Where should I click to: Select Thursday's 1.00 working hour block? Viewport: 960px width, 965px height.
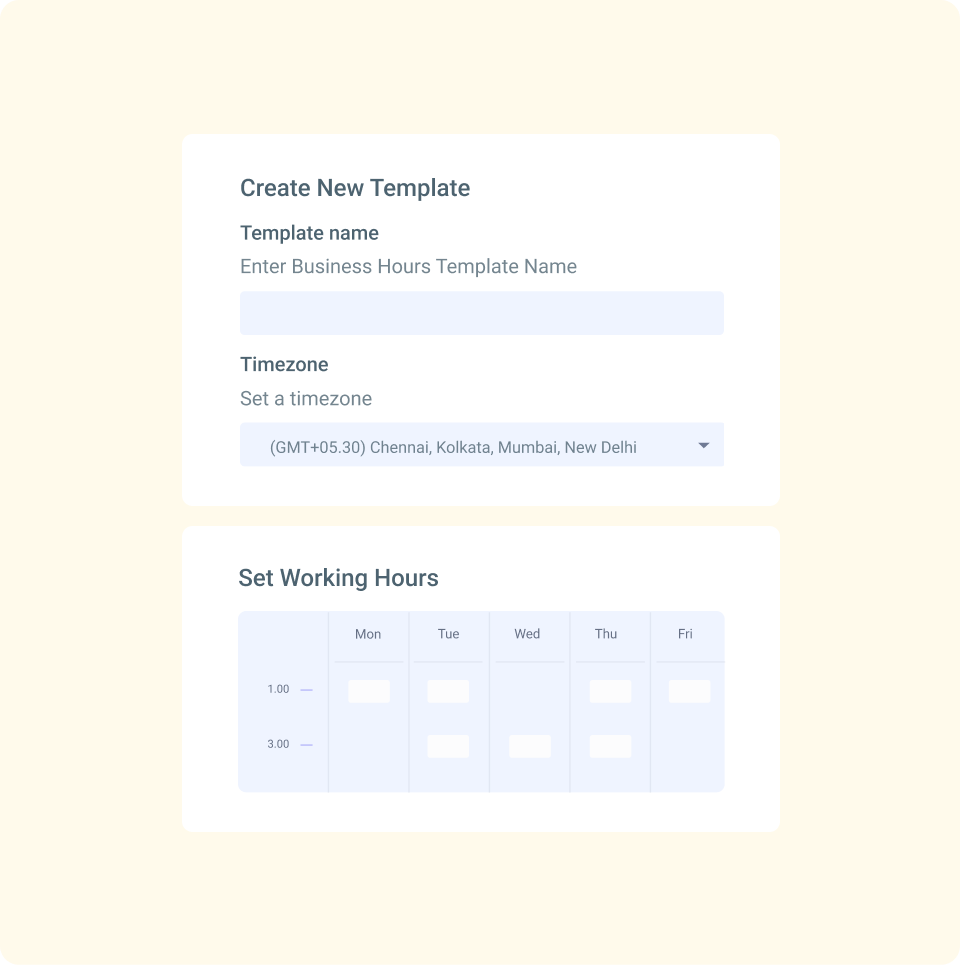(x=610, y=691)
